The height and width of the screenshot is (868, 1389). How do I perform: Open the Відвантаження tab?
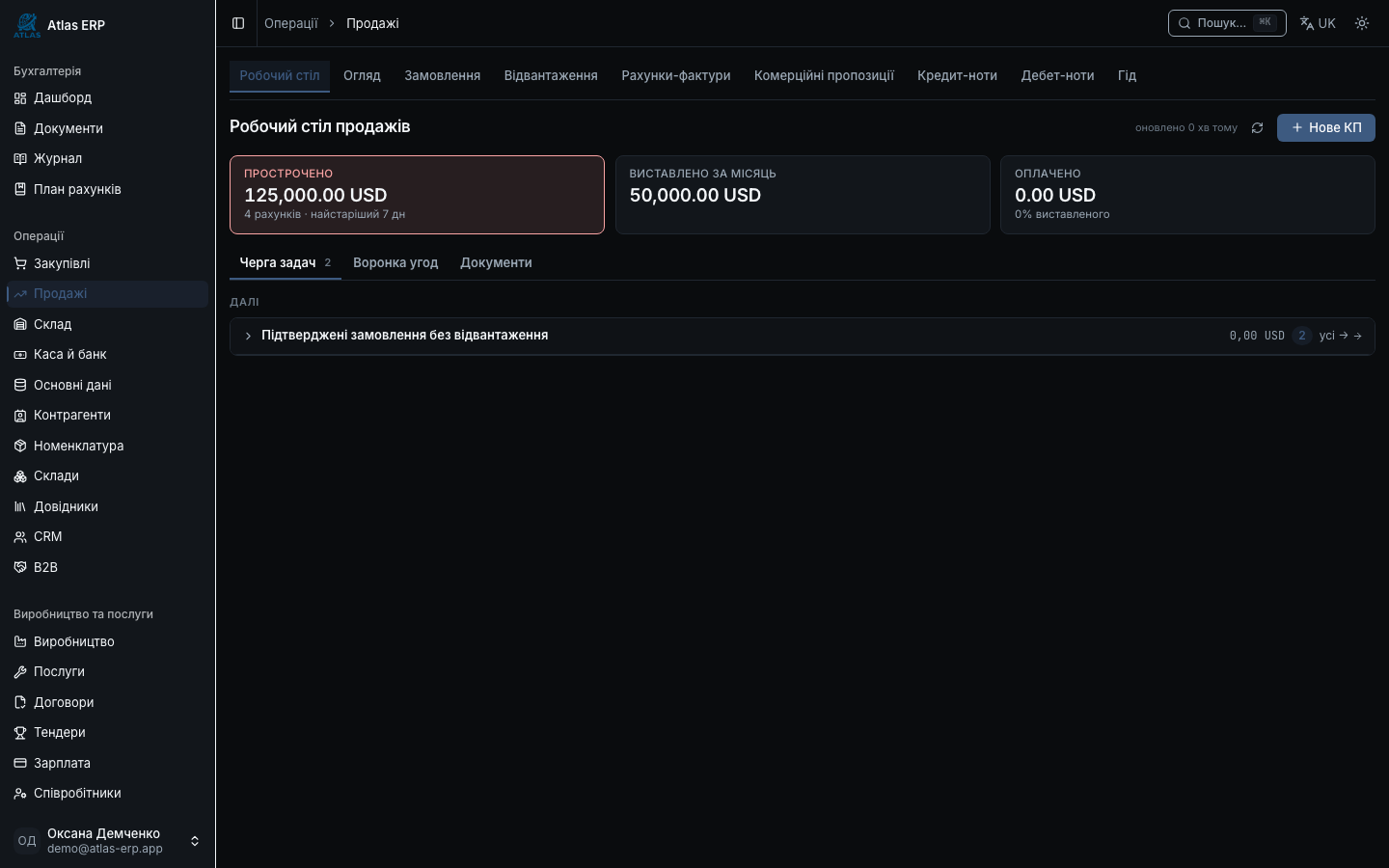click(551, 75)
